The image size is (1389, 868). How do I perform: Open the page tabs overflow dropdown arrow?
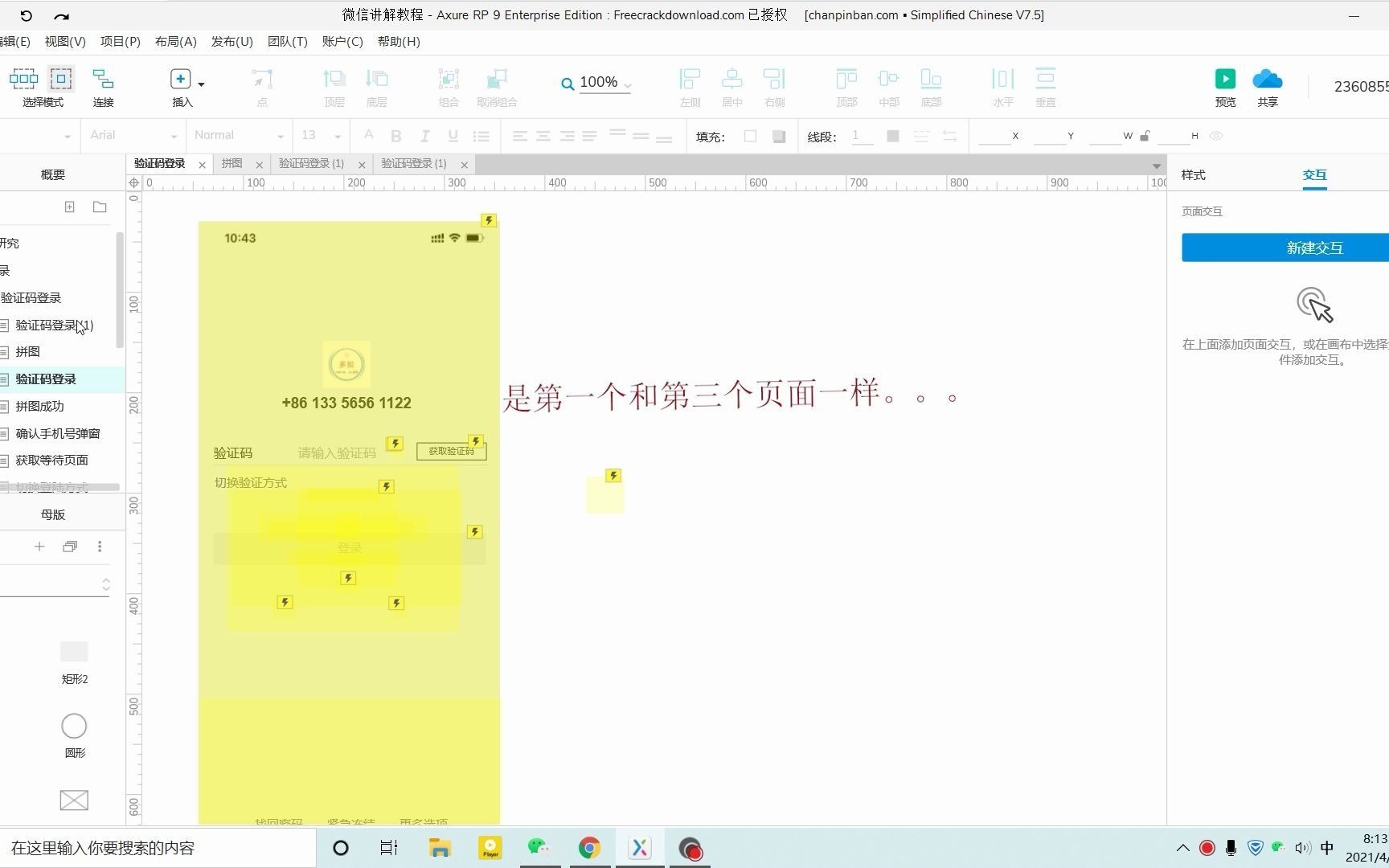pos(1156,166)
